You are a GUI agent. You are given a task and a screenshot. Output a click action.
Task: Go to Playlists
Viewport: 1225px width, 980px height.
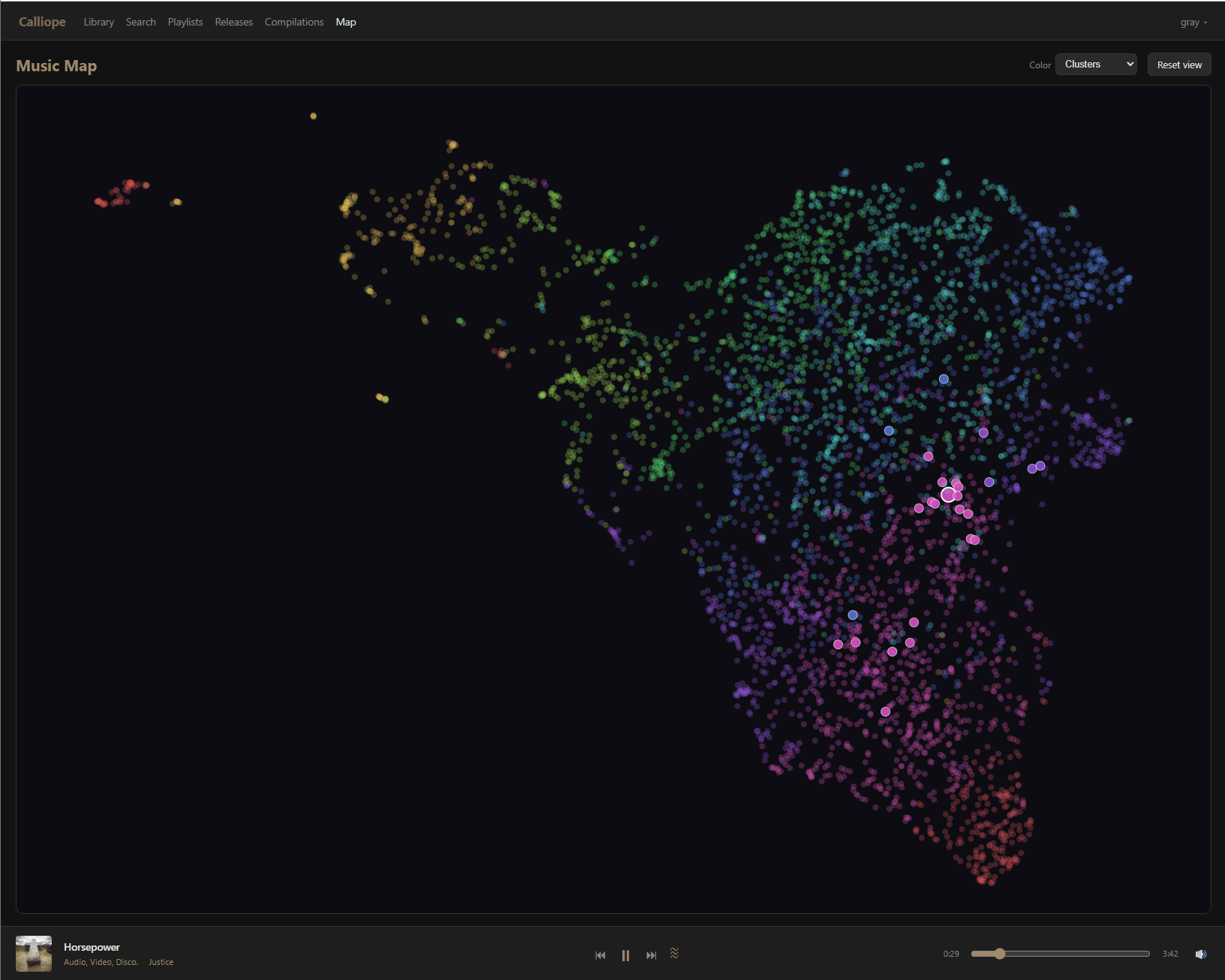click(x=185, y=22)
